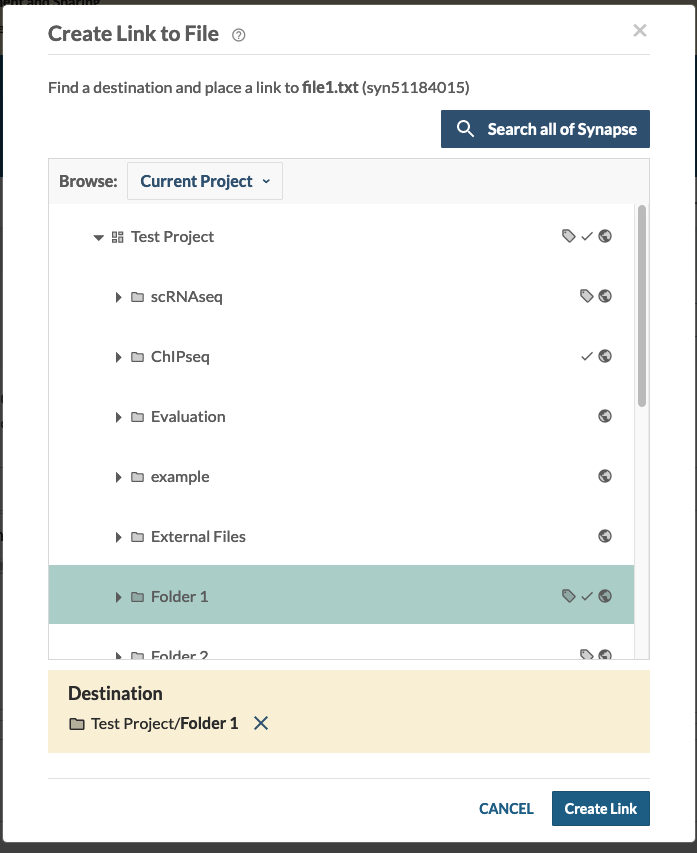Click the globe icon on External Files row
The height and width of the screenshot is (853, 697).
pos(605,536)
